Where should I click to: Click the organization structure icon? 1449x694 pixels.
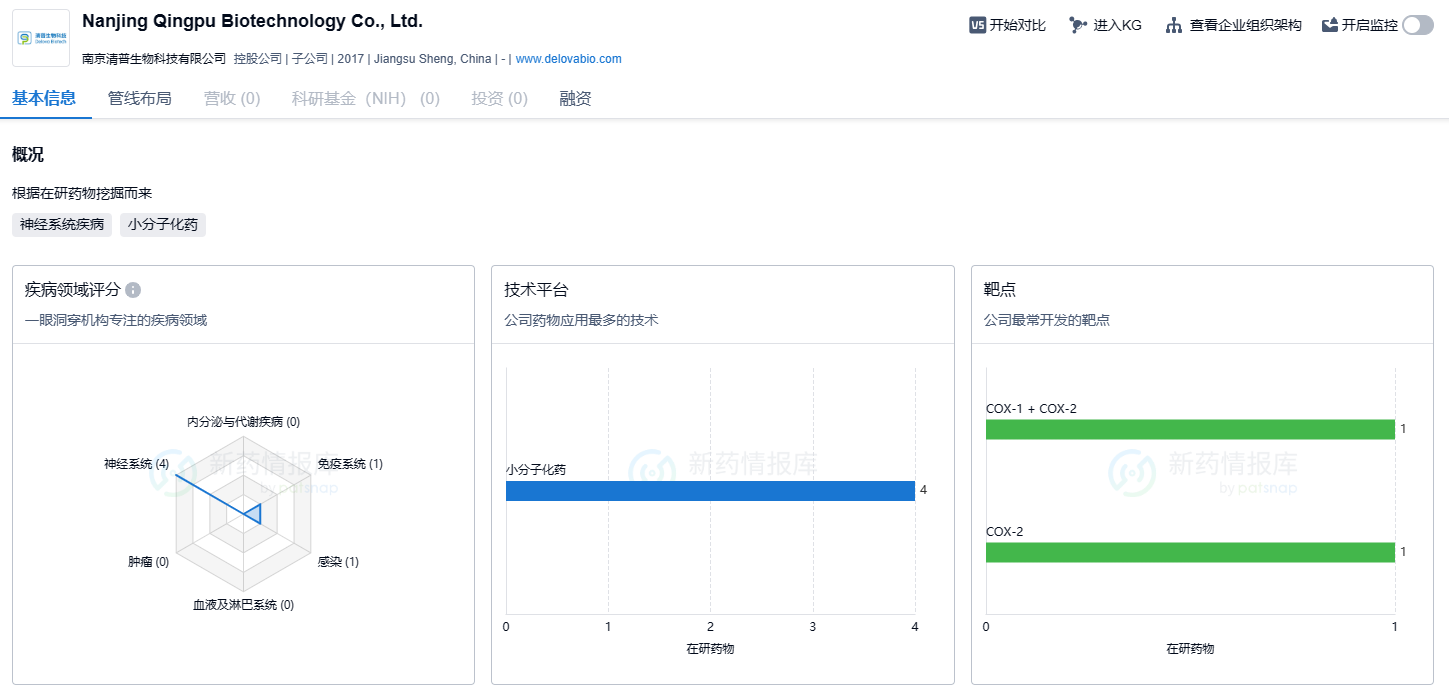click(x=1174, y=25)
